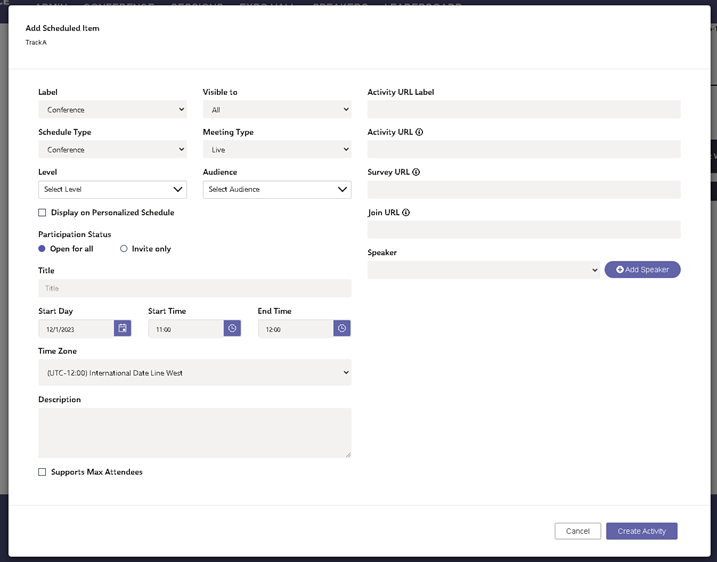Click the End Time field showing 12:00
The height and width of the screenshot is (562, 717).
(295, 329)
